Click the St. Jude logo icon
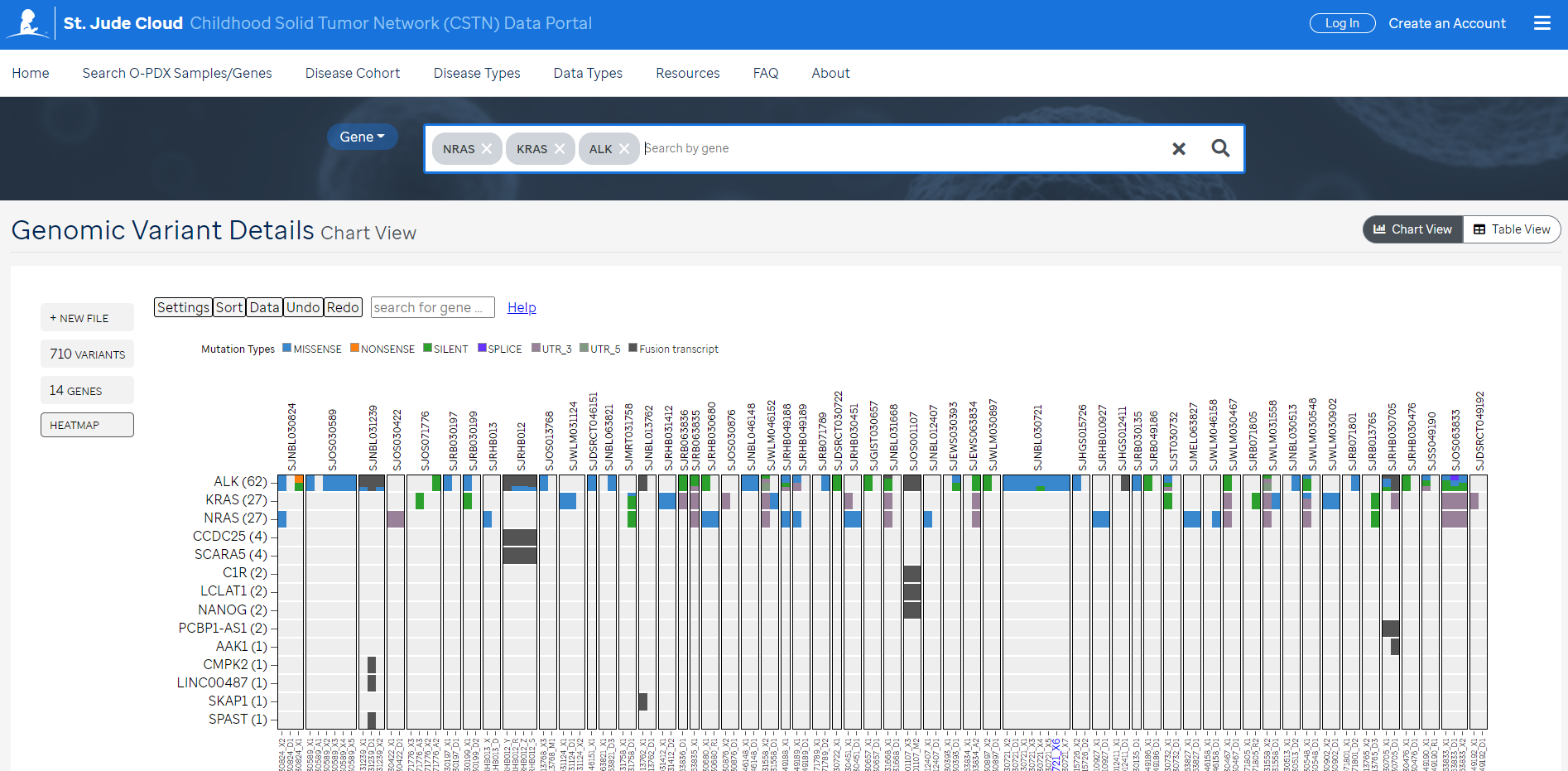Screen dimensions: 1568x771 click(x=26, y=23)
